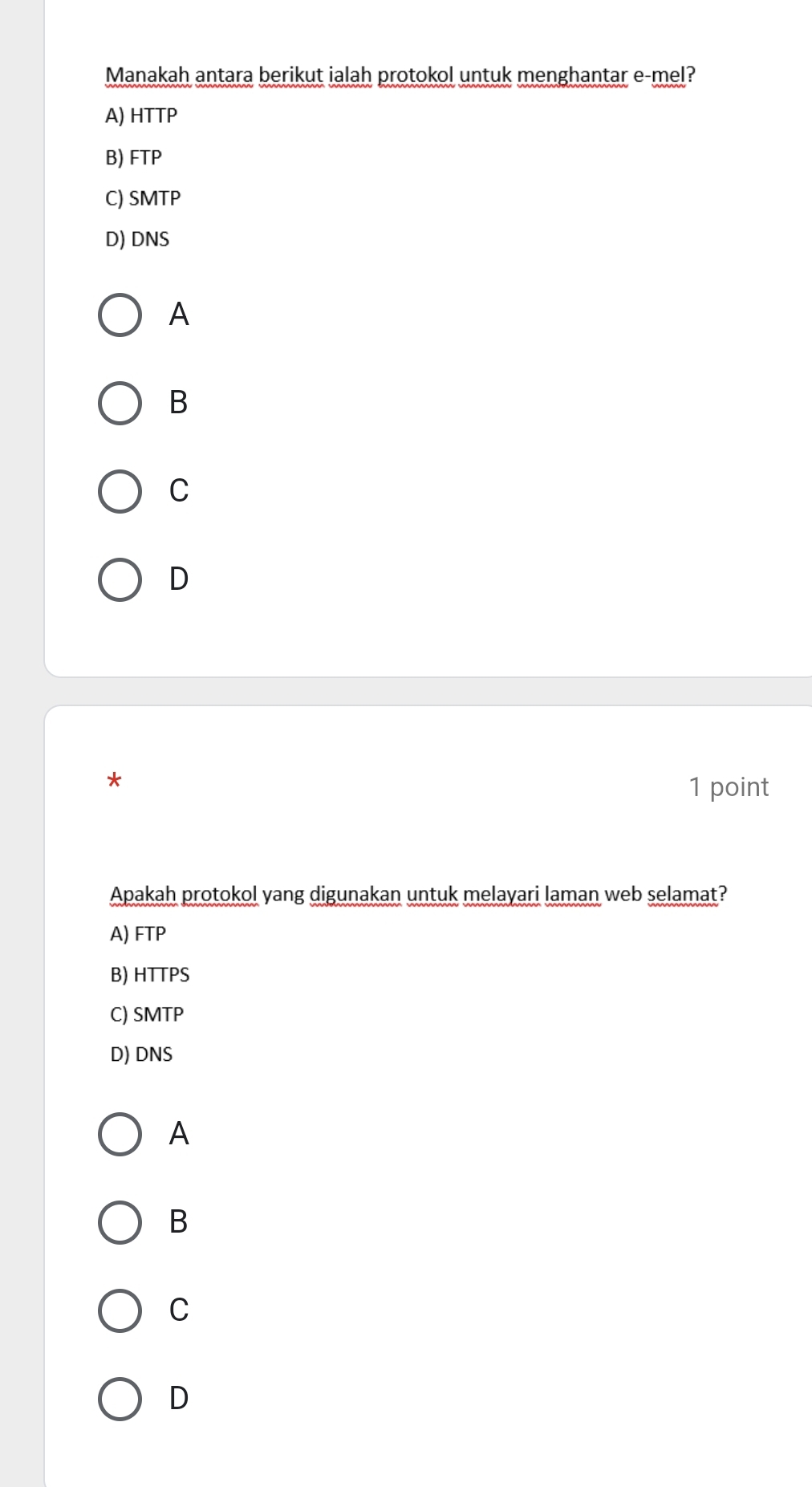Click the "B) FTP" option text
Image resolution: width=812 pixels, height=1487 pixels.
(x=134, y=158)
